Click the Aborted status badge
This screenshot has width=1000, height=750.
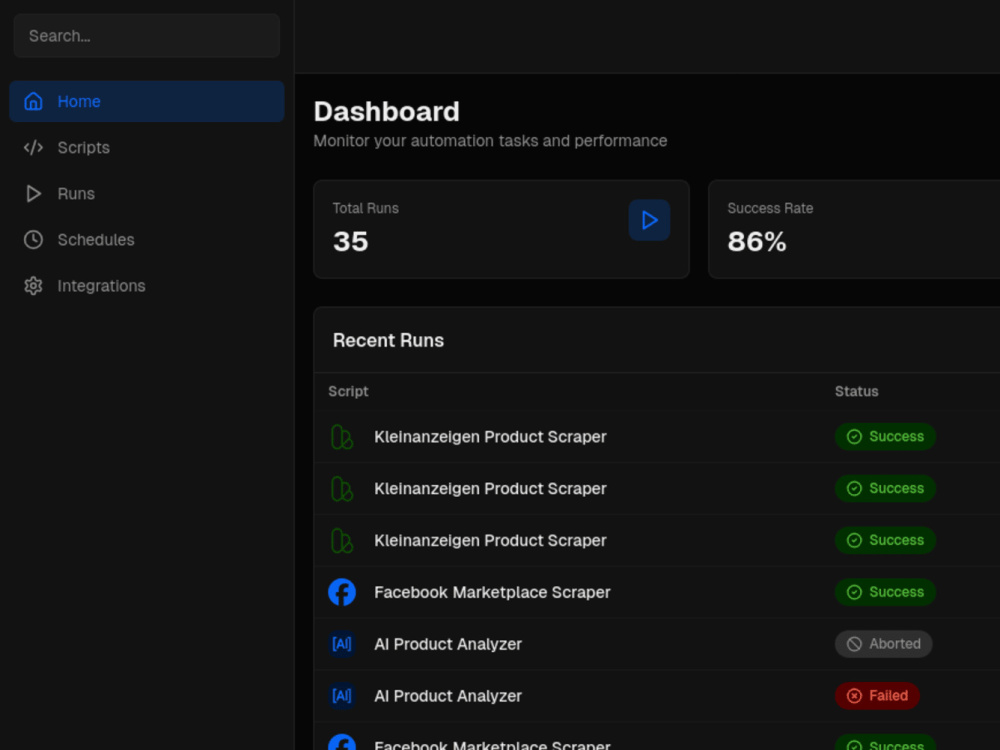coord(883,644)
